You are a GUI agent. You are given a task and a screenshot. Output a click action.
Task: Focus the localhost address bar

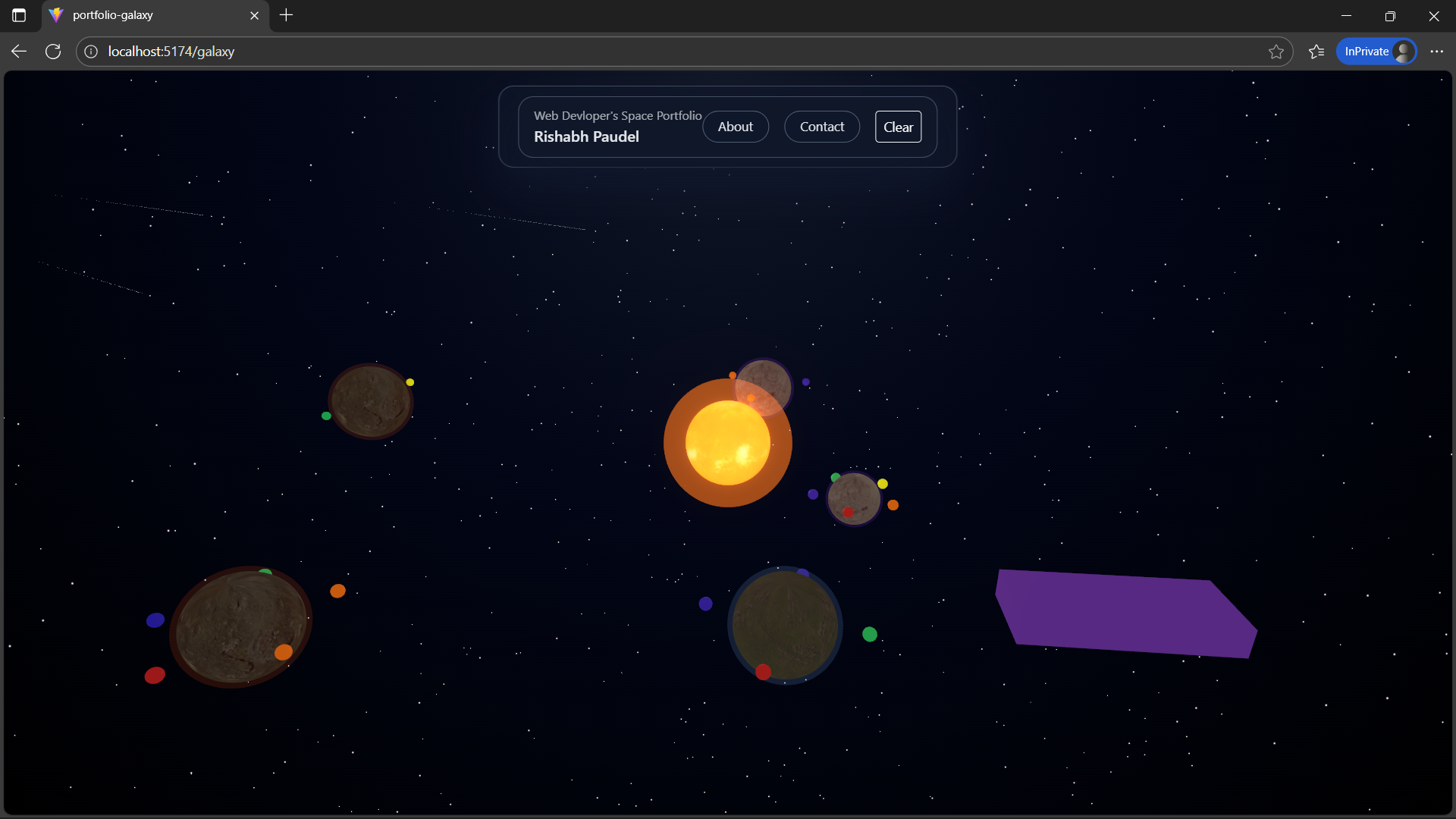coord(607,52)
